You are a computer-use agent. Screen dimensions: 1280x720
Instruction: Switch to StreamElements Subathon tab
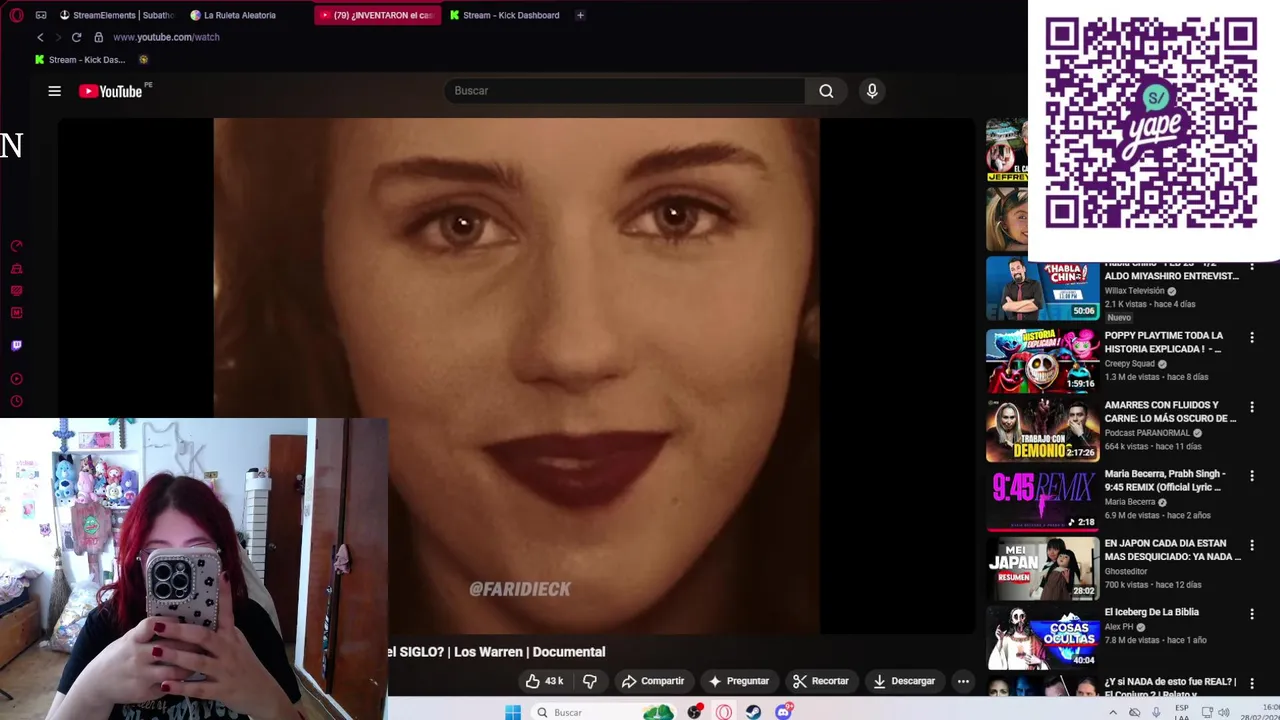point(115,15)
